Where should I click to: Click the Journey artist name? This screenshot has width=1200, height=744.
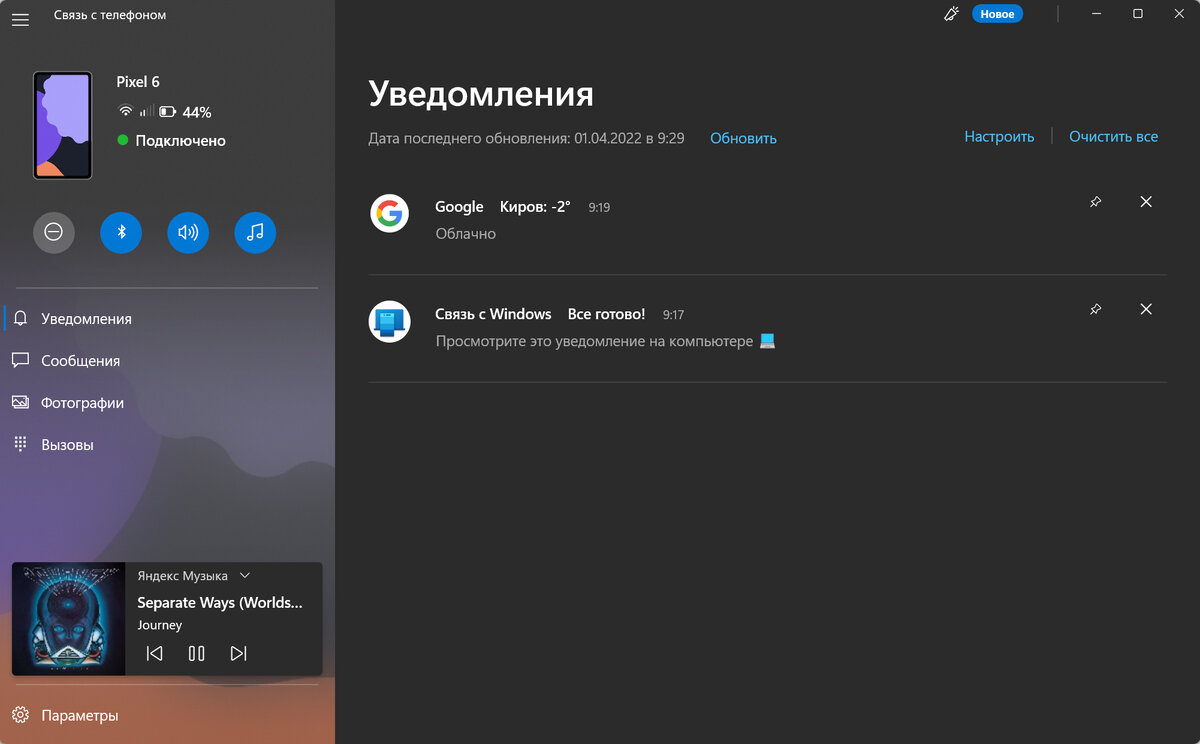coord(160,625)
